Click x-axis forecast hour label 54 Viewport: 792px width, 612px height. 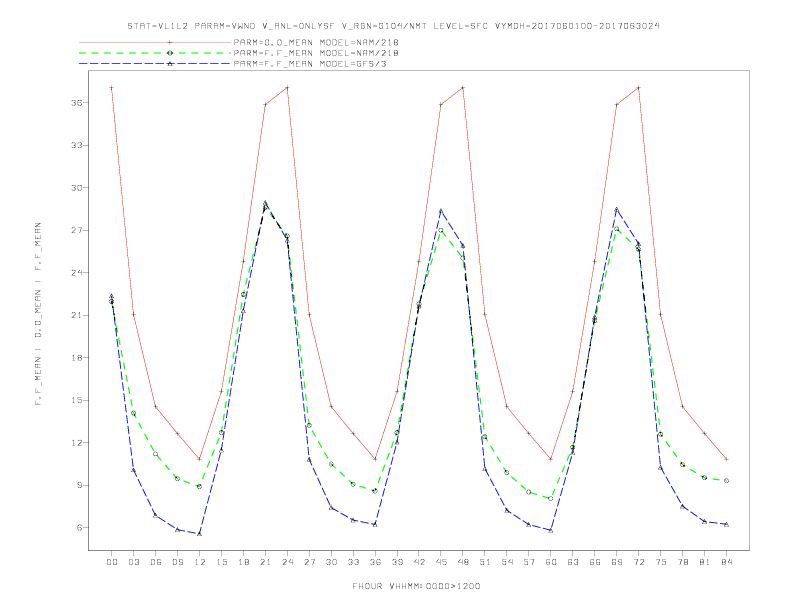(x=507, y=562)
